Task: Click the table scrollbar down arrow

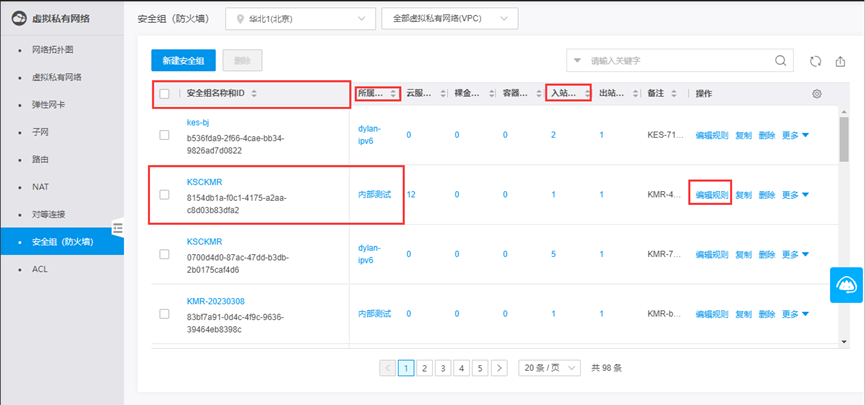Action: tap(844, 342)
